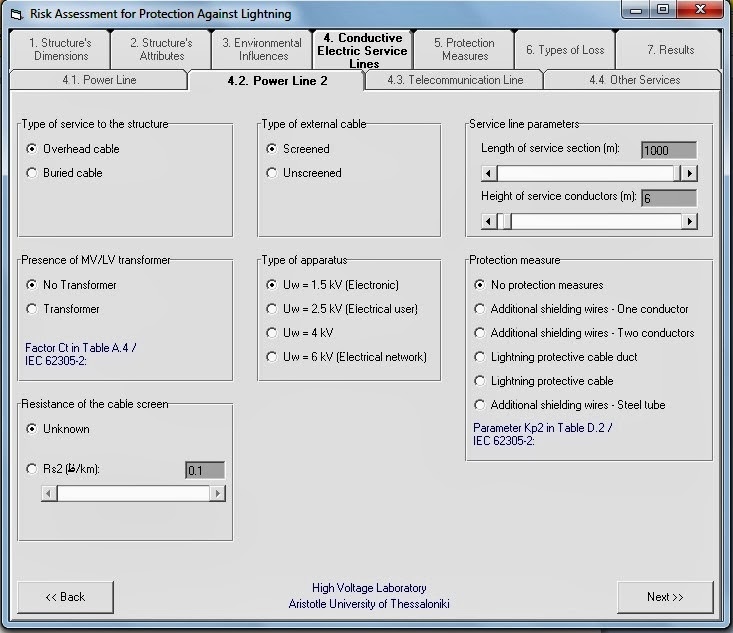
Task: Click the Rs2 resistance scrollbar track
Action: pos(133,494)
